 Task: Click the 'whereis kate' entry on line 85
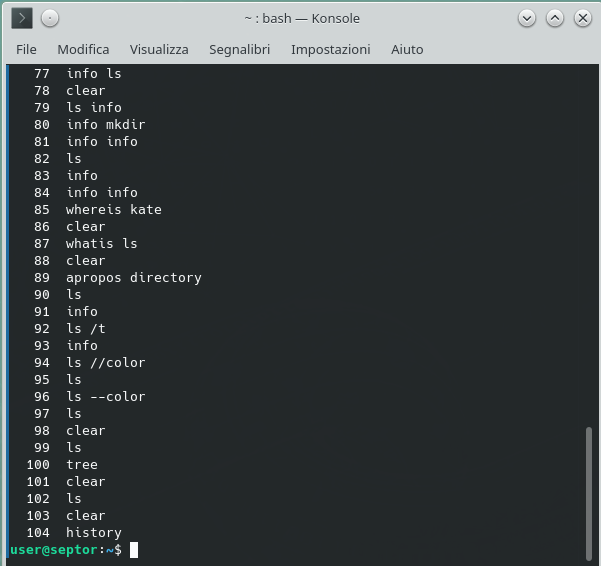coord(114,210)
